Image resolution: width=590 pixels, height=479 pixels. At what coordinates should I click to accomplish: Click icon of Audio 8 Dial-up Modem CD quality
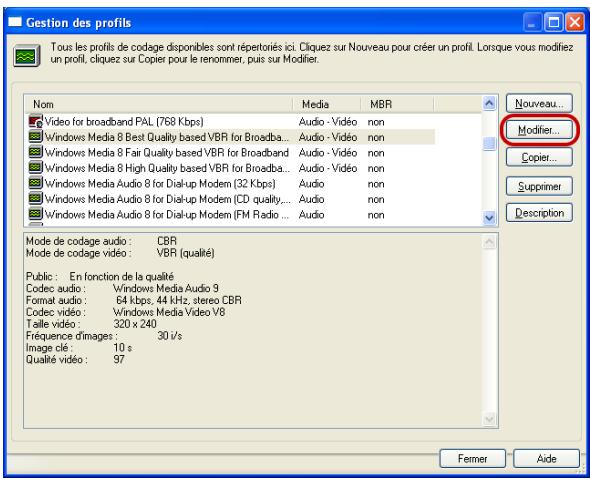pos(36,198)
